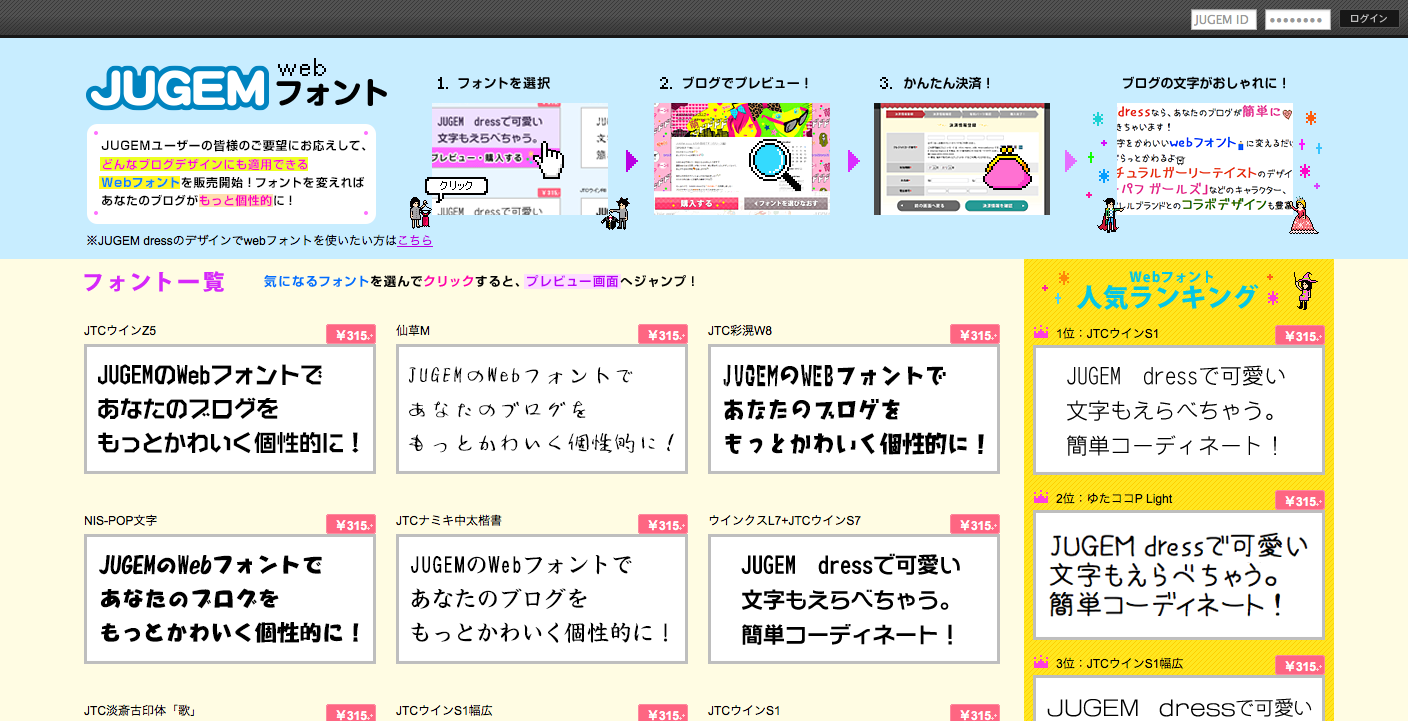The width and height of the screenshot is (1408, 721).
Task: Click the JTCウインZ5 font name label
Action: [x=120, y=331]
